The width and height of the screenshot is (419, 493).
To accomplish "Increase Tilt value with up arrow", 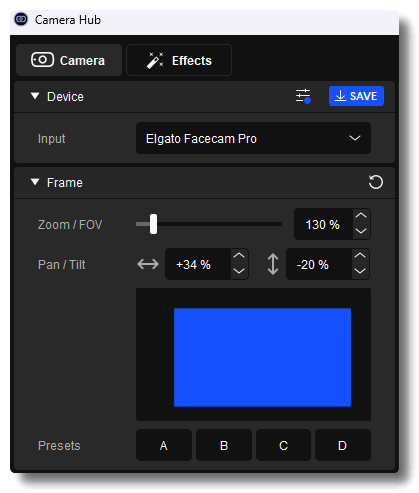I will click(360, 256).
